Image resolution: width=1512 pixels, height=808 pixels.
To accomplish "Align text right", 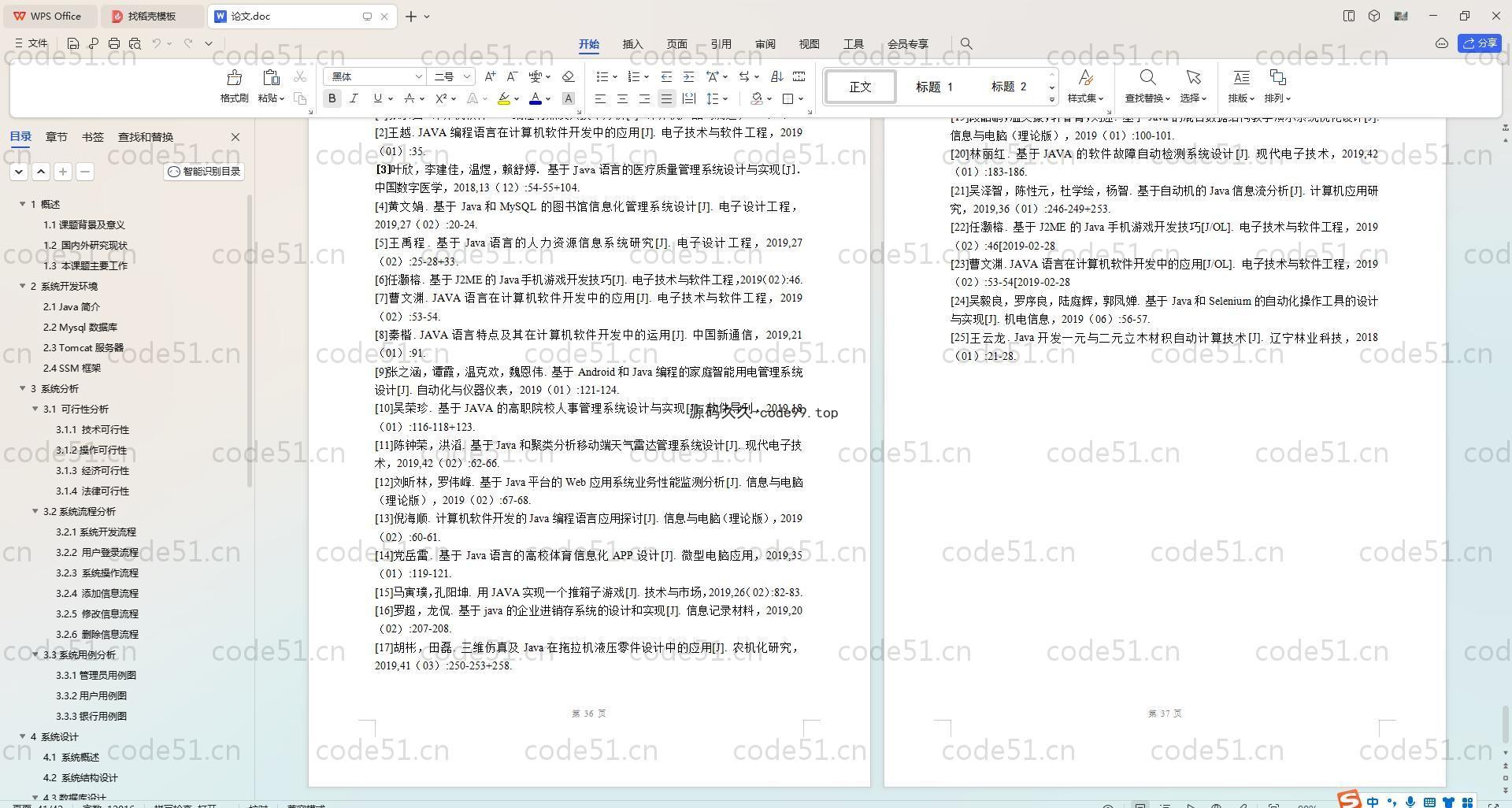I will [x=644, y=98].
